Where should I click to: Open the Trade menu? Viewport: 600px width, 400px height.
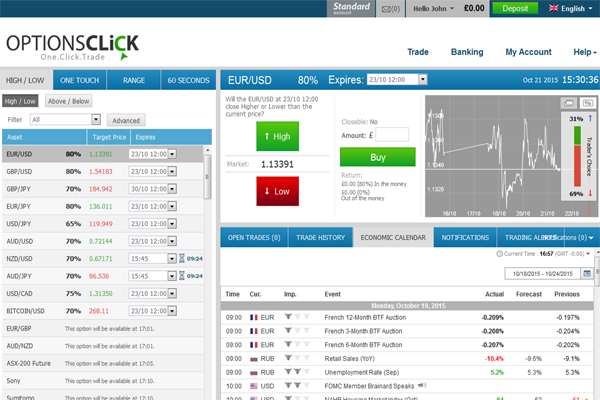coord(418,52)
